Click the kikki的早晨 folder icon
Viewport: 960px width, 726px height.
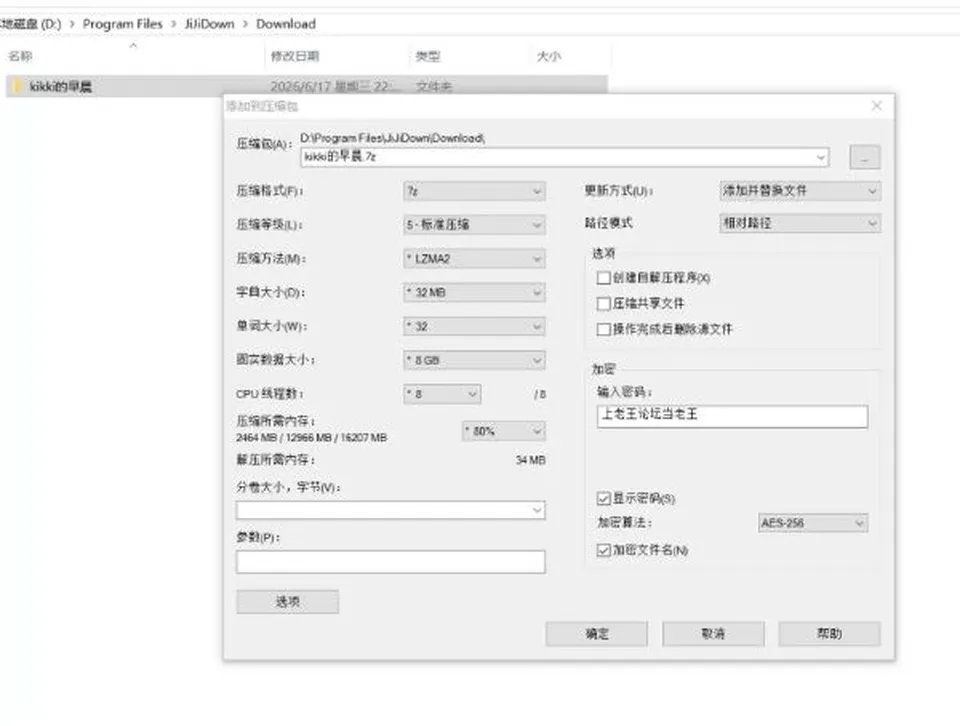point(17,86)
